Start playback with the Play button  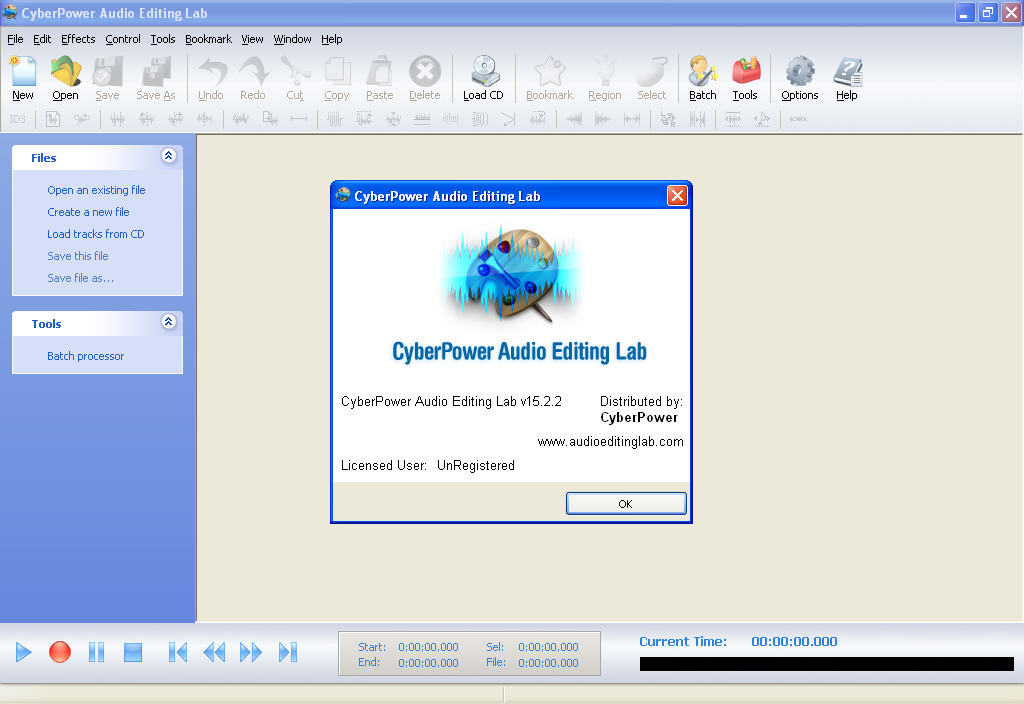pos(23,651)
